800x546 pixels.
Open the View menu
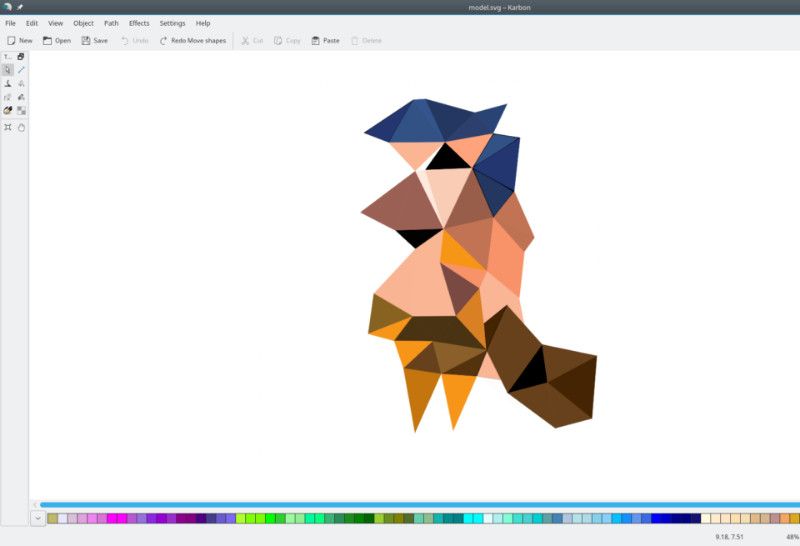point(55,23)
